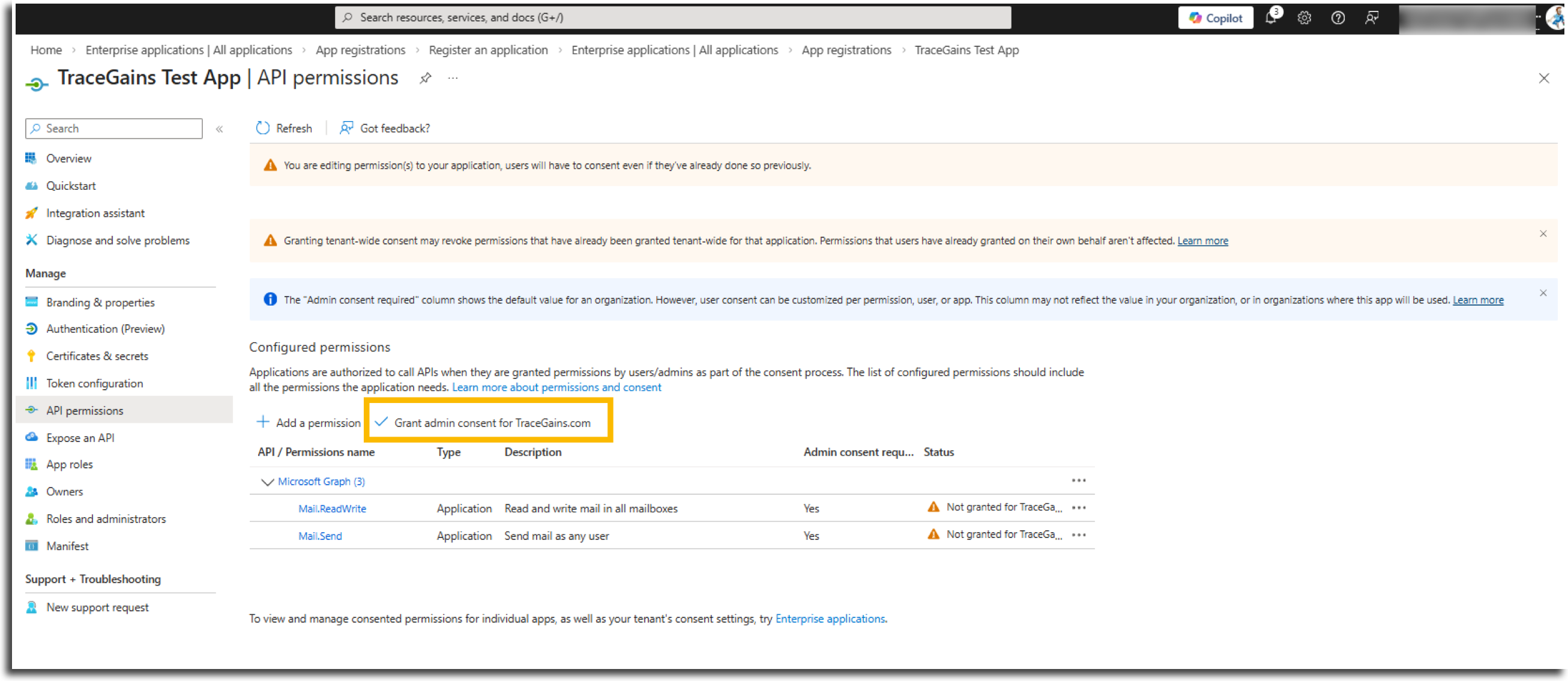Open Expose an API

point(80,438)
